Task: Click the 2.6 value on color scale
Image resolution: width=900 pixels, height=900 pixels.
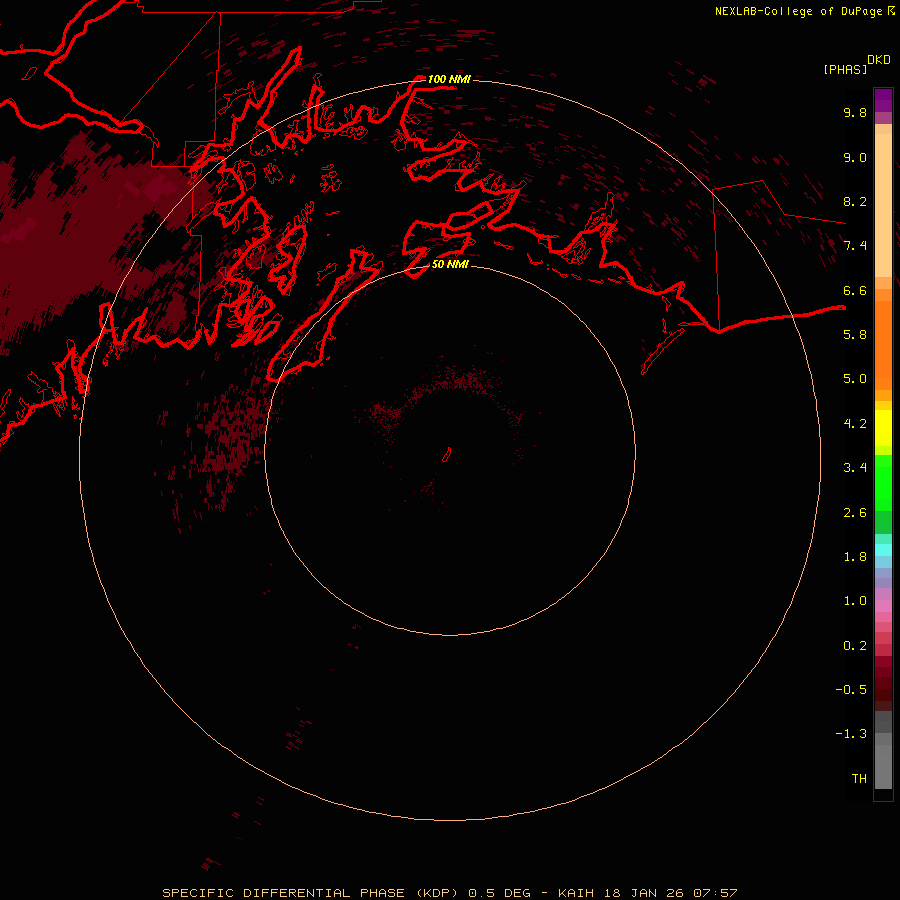Action: pyautogui.click(x=855, y=513)
